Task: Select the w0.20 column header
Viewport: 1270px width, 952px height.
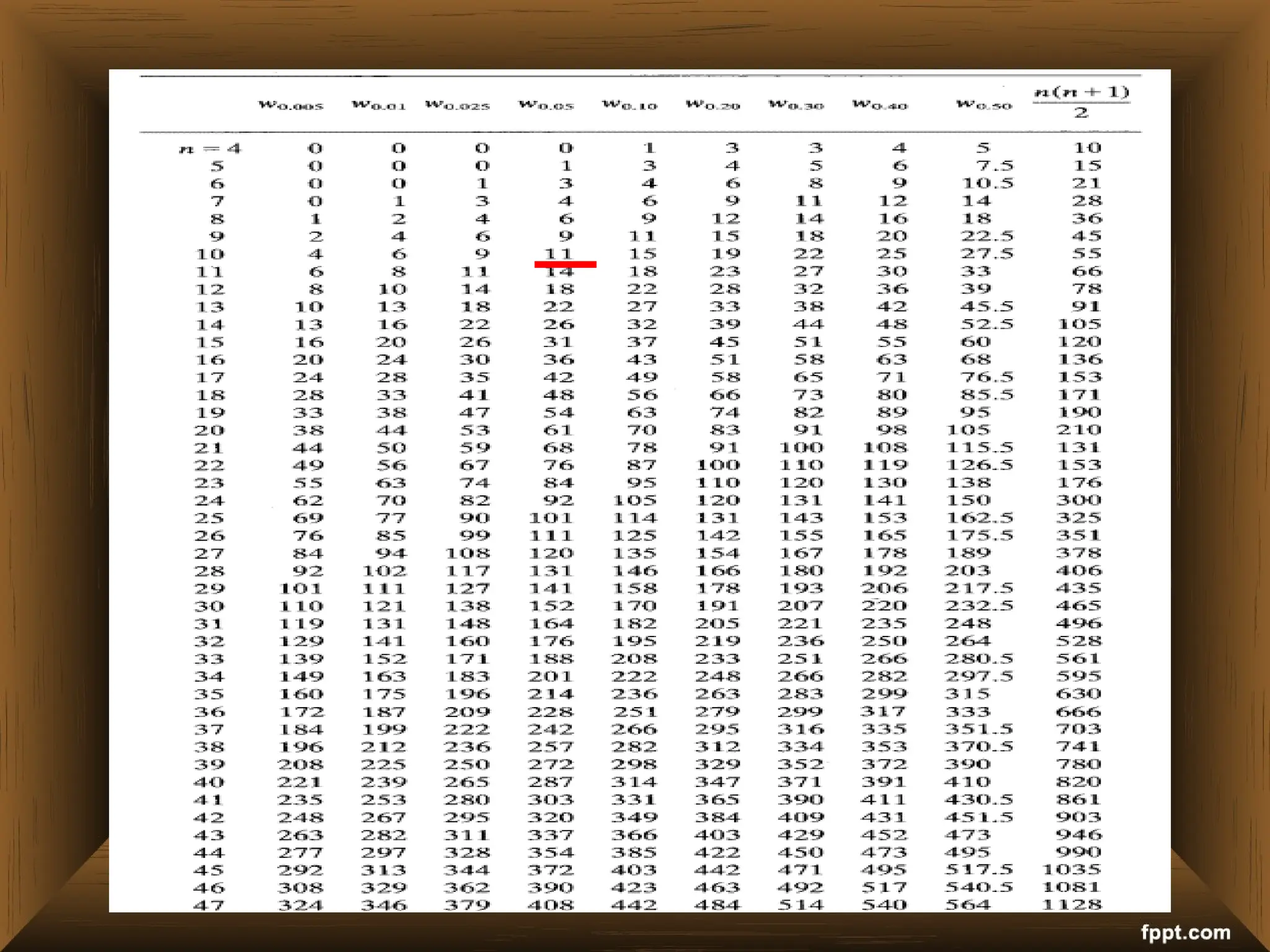Action: (713, 105)
